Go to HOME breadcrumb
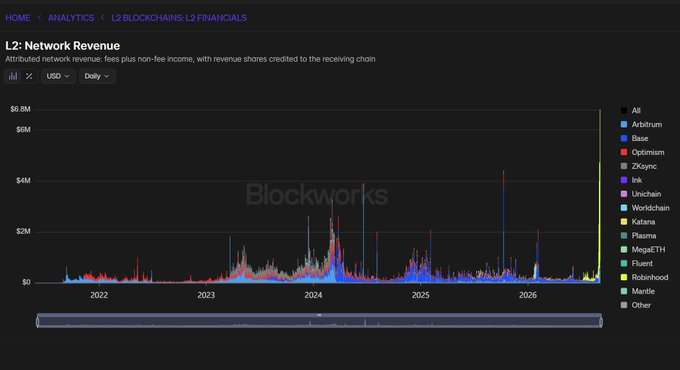Image resolution: width=680 pixels, height=370 pixels. [18, 18]
